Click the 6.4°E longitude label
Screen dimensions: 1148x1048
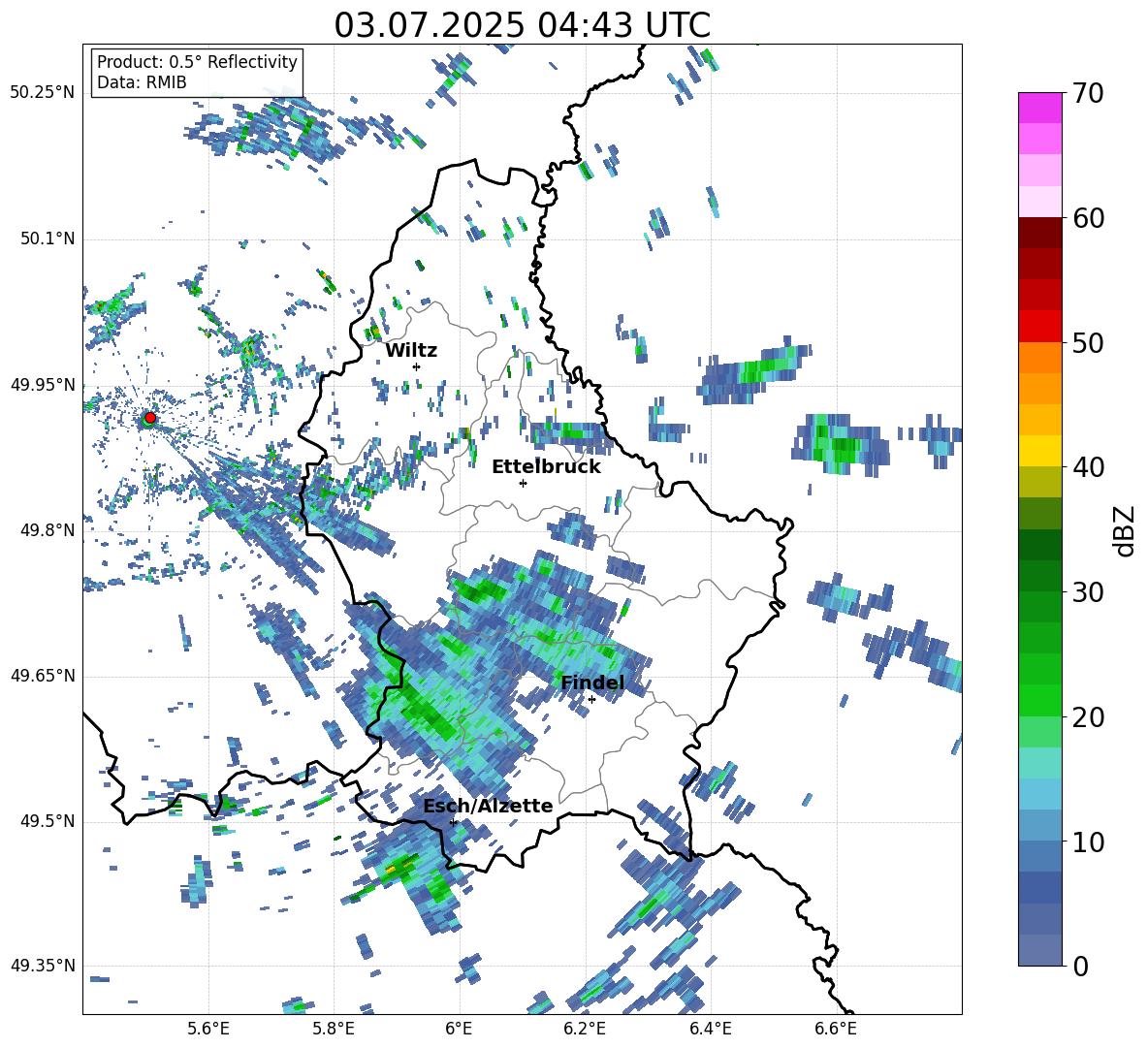pos(710,1029)
